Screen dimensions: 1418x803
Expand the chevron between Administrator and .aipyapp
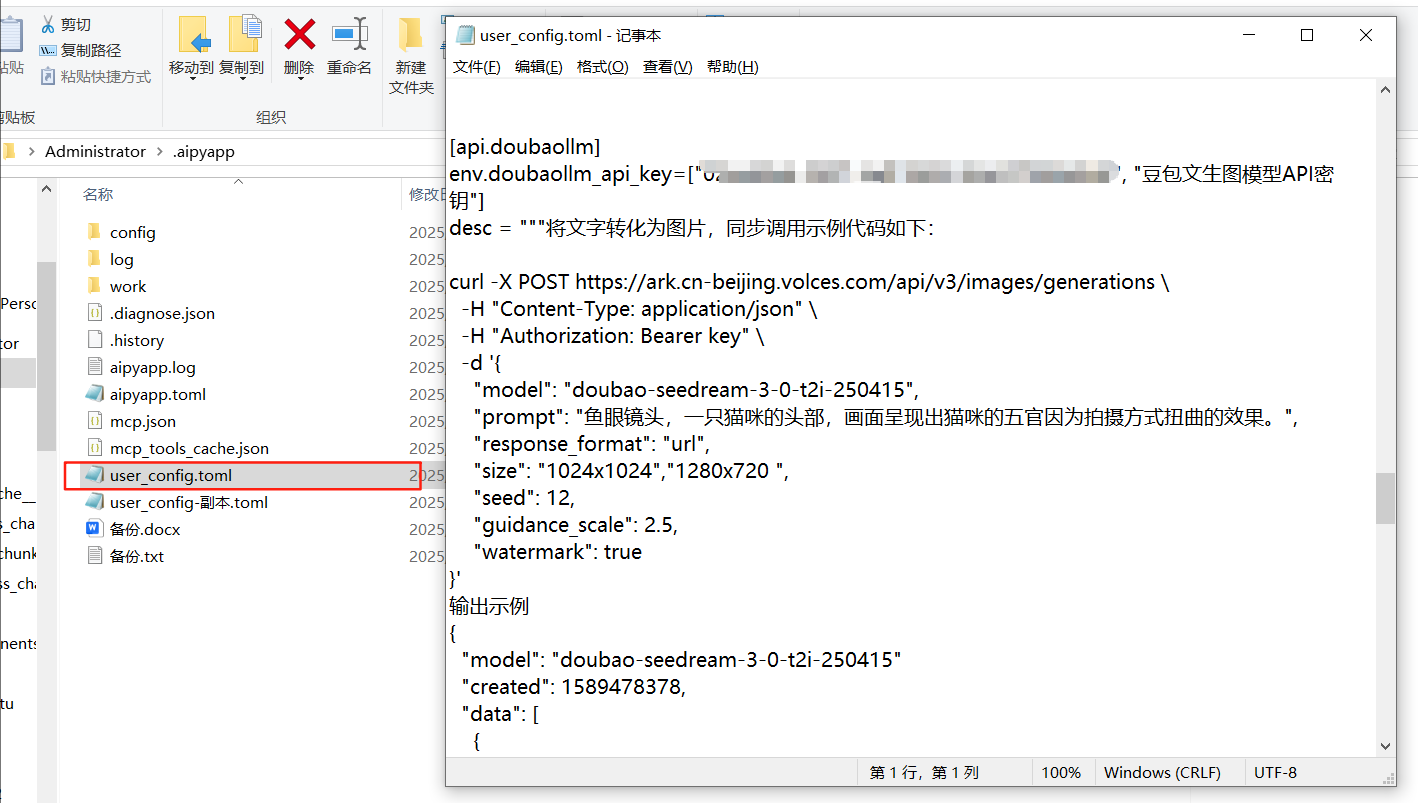click(160, 152)
